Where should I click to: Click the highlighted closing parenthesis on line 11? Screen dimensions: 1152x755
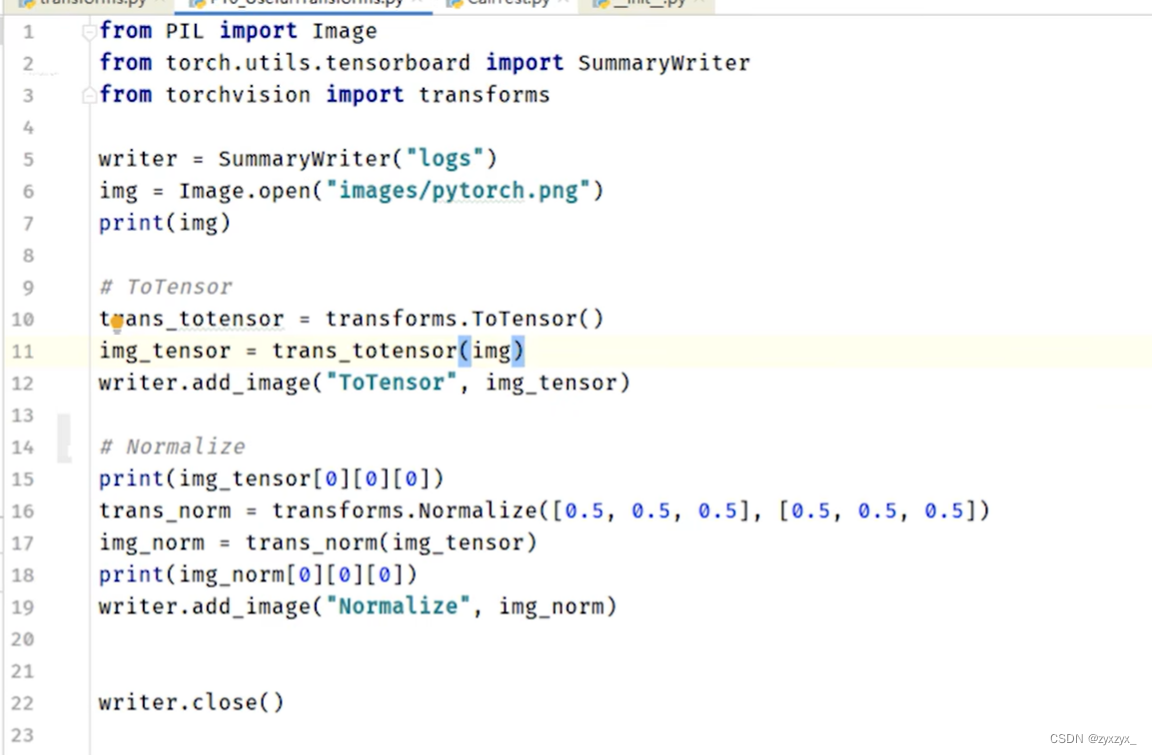(x=518, y=351)
